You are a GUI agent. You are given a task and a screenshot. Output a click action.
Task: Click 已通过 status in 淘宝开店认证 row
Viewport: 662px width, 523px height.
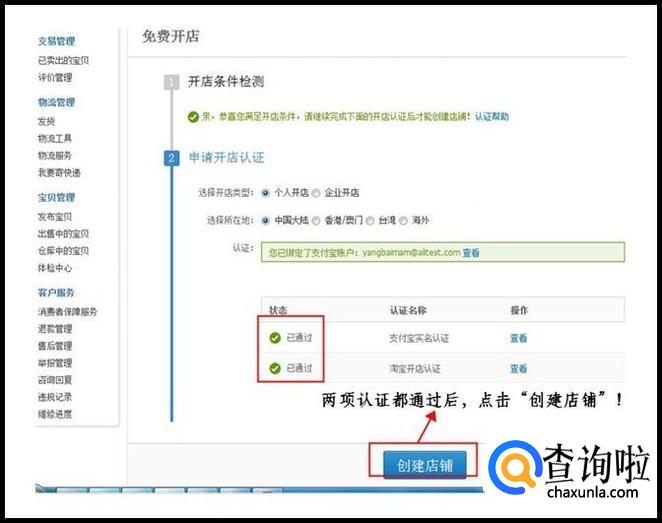click(x=299, y=369)
